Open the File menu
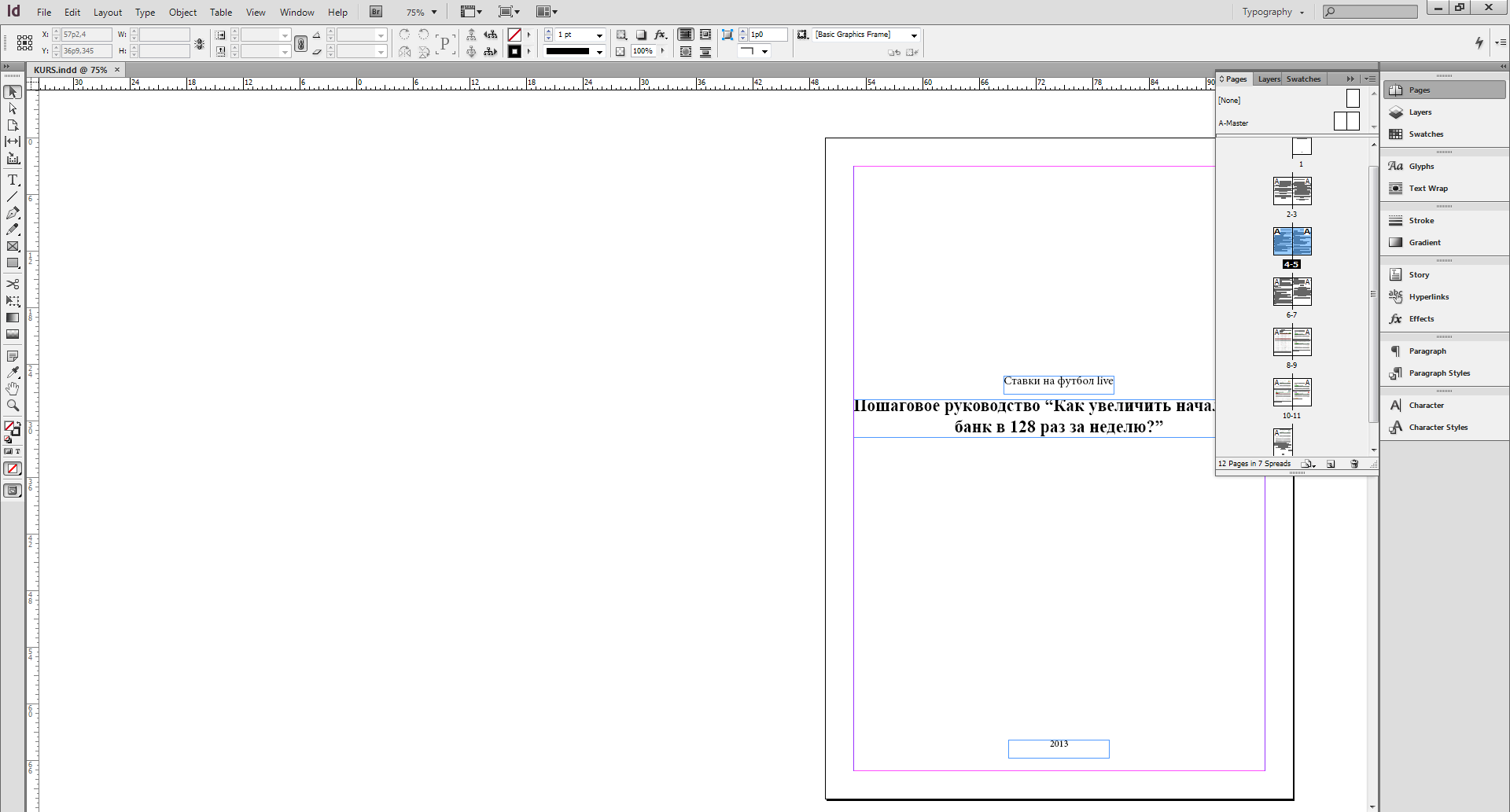 pyautogui.click(x=44, y=13)
